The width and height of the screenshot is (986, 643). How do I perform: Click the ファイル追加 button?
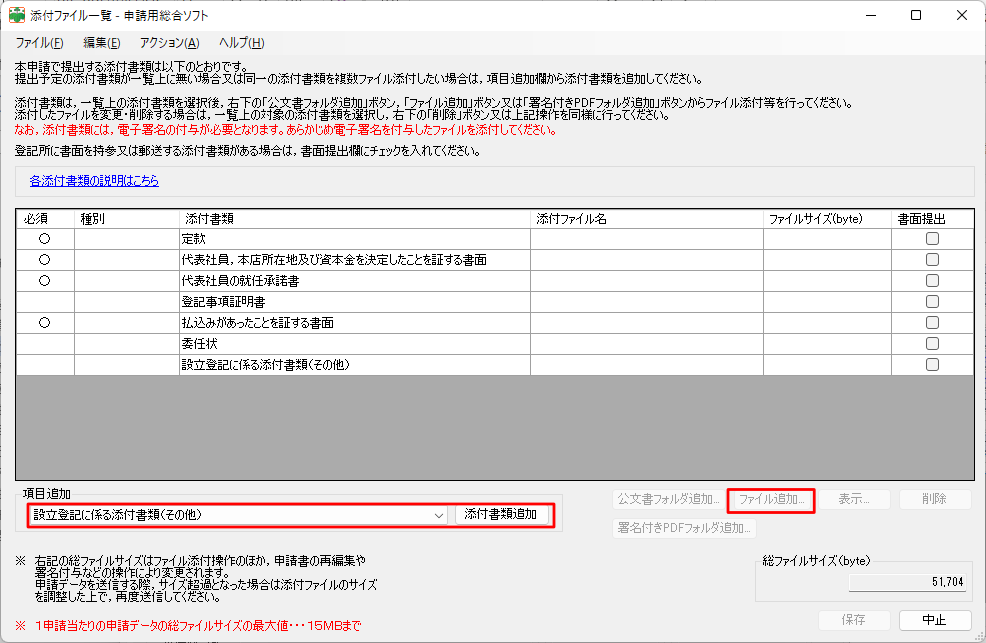(770, 499)
